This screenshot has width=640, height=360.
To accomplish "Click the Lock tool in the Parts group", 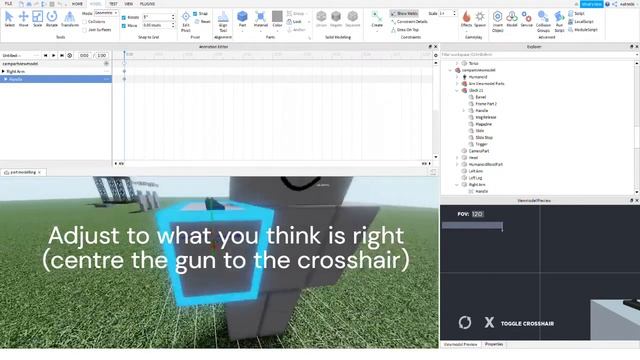I will click(294, 22).
